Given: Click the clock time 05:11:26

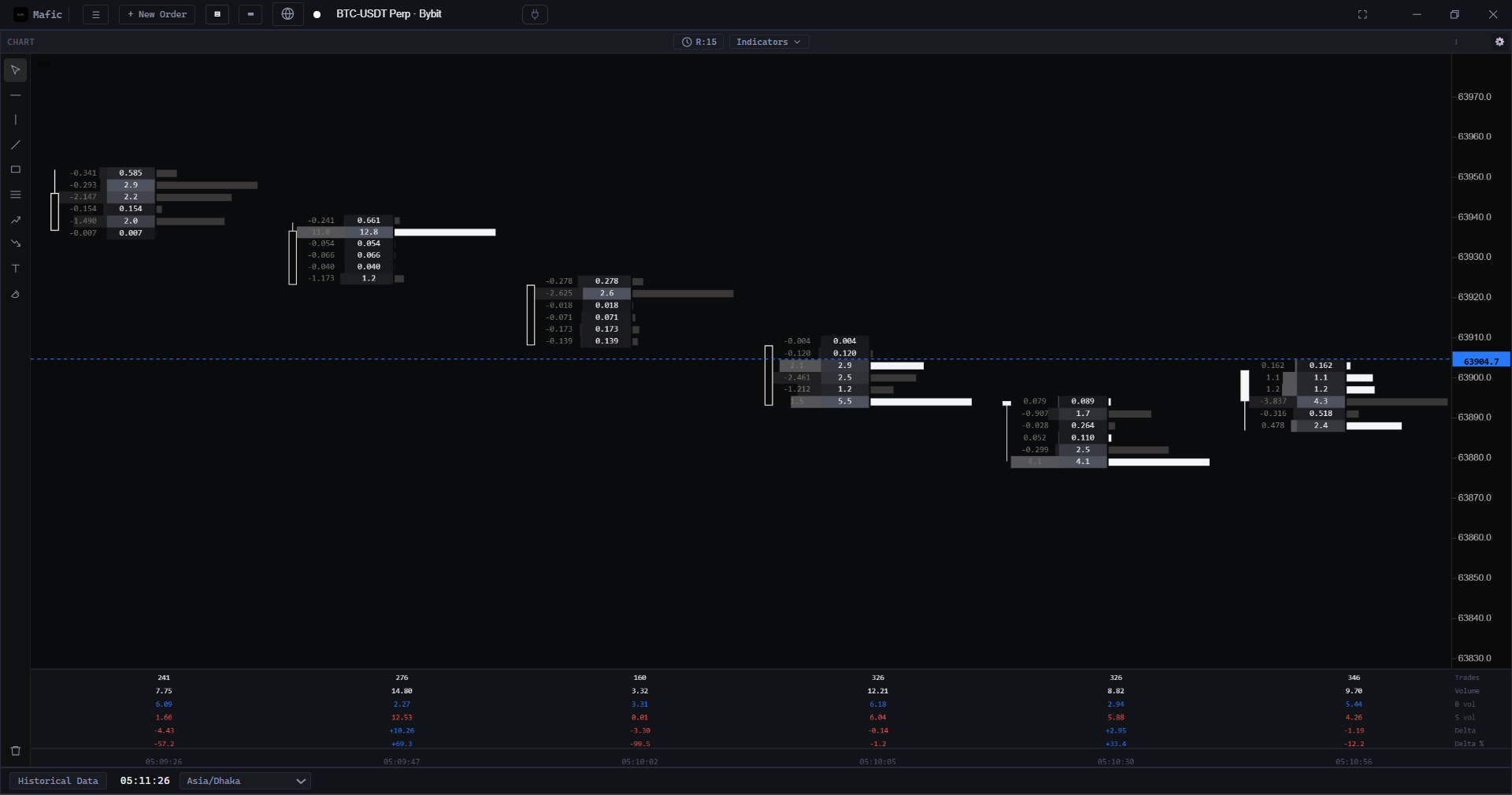Looking at the screenshot, I should click(145, 781).
